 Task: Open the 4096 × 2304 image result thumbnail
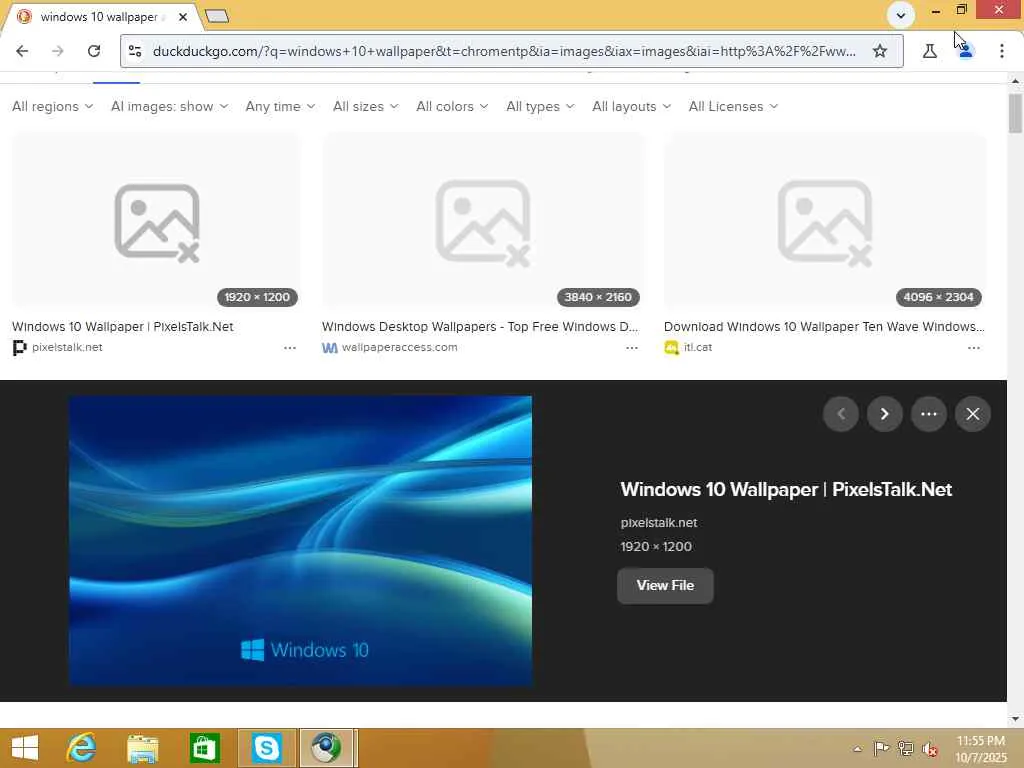(824, 221)
